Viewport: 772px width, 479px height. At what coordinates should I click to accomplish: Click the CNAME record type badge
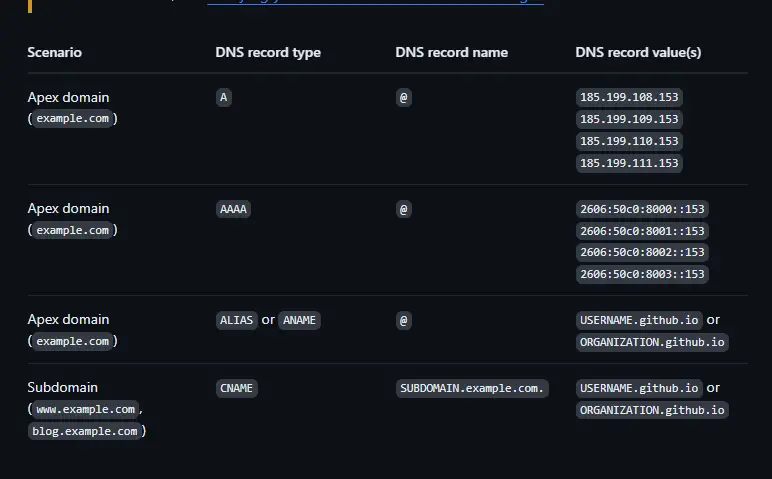237,388
